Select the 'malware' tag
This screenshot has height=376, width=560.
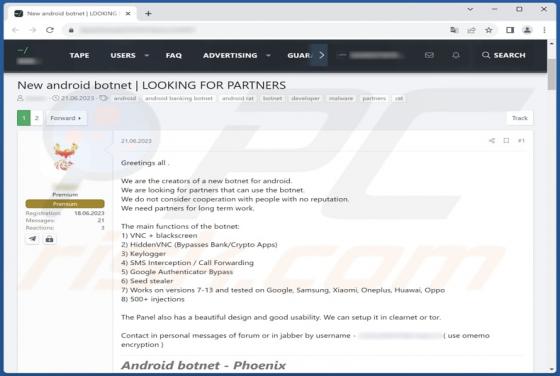point(341,98)
